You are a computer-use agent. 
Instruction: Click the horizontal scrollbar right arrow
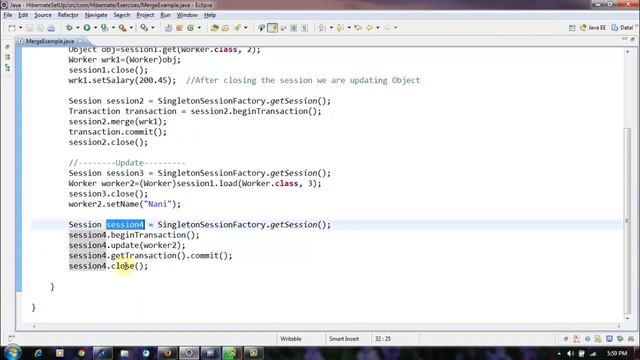[619, 326]
